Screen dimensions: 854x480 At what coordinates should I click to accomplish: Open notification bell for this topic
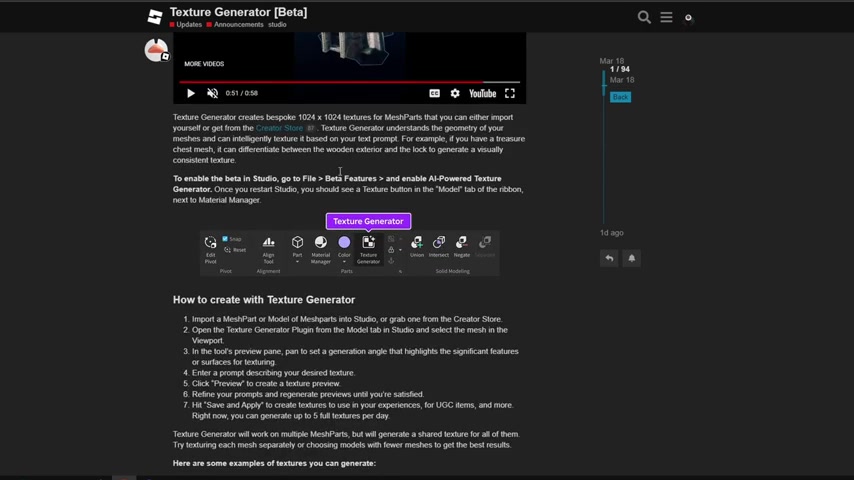632,258
